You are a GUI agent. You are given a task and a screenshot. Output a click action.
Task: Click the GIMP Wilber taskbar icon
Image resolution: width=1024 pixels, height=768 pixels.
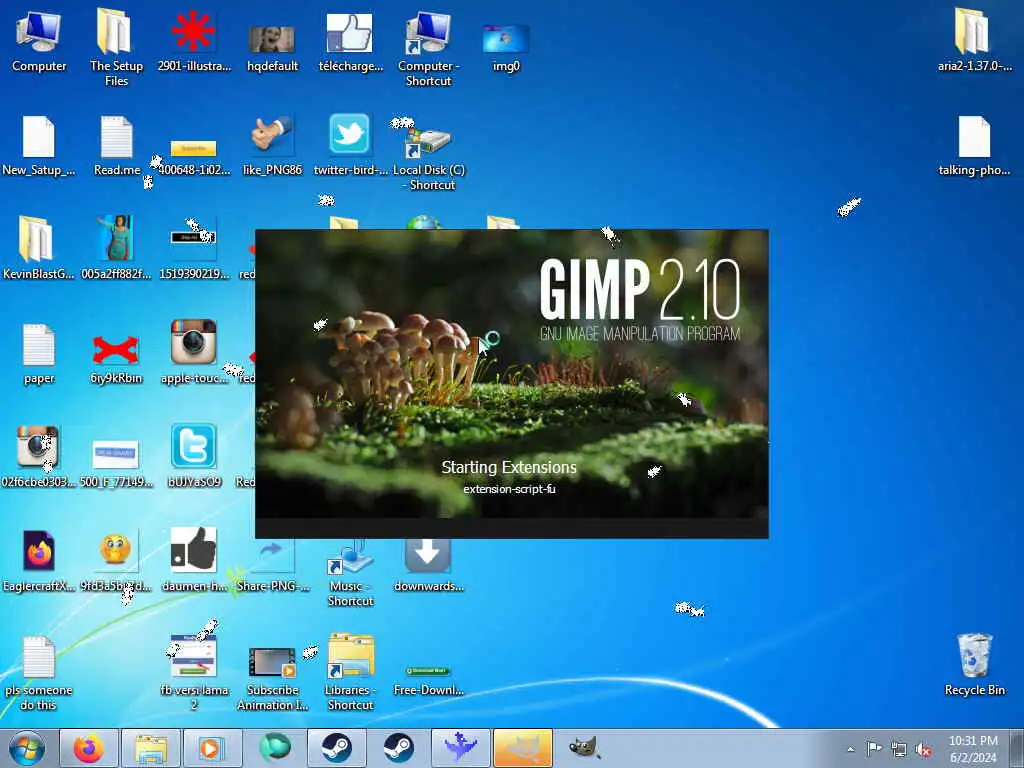tap(584, 748)
